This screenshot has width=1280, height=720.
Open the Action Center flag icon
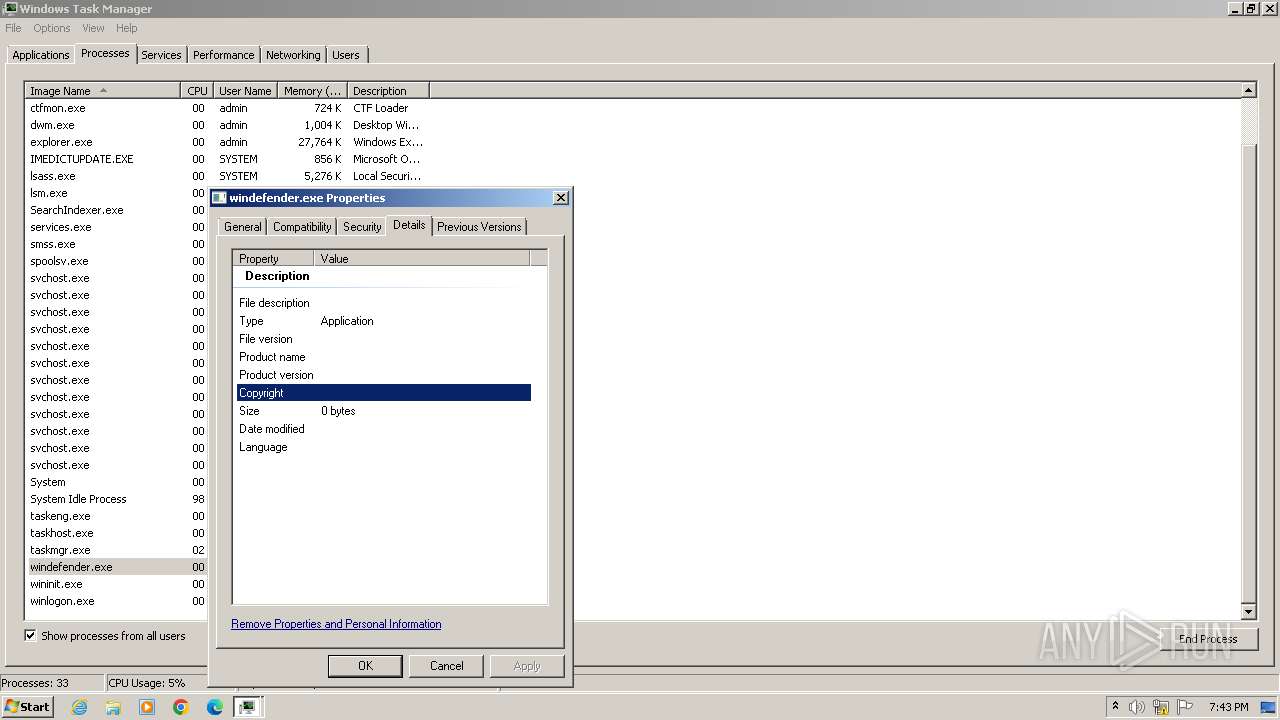pyautogui.click(x=1185, y=707)
